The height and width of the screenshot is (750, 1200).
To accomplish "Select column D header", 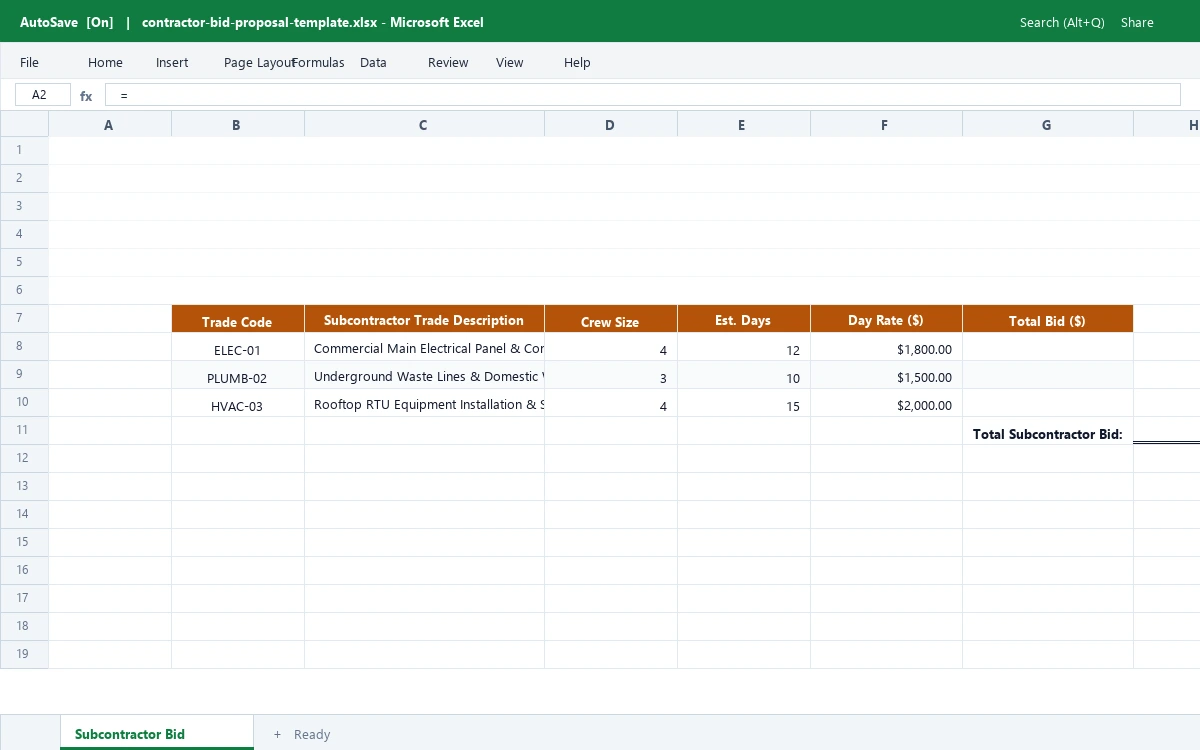I will (x=611, y=124).
